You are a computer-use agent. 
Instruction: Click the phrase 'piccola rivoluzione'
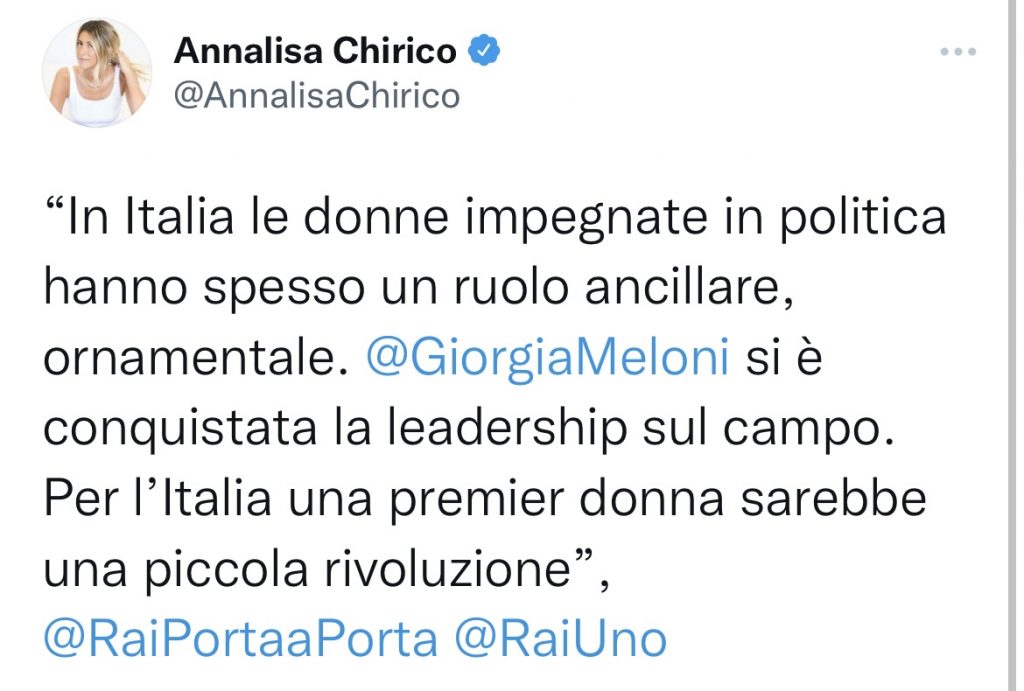[359, 570]
